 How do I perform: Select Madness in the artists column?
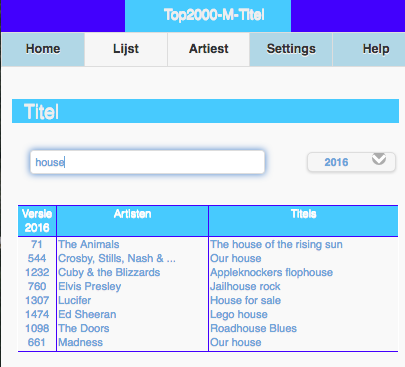coord(81,342)
